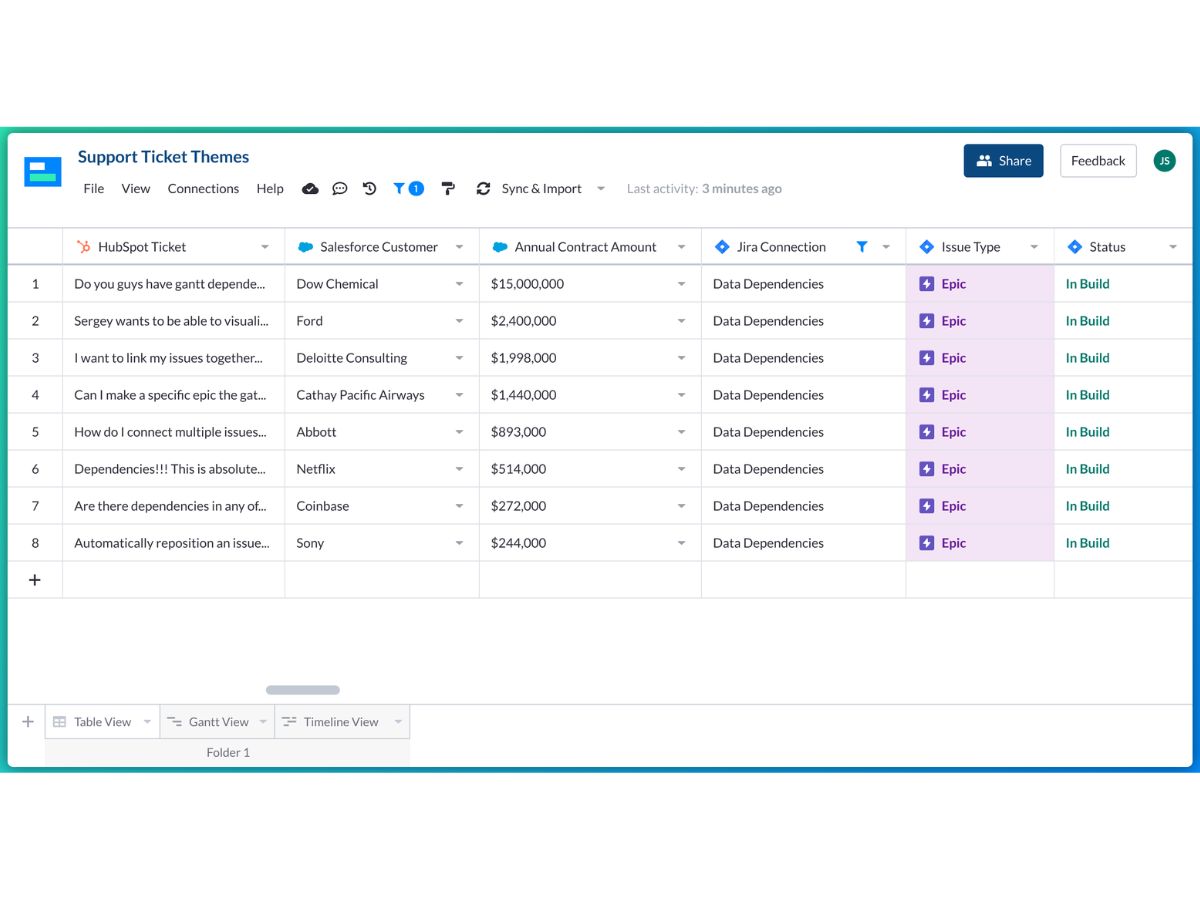1200x900 pixels.
Task: Switch to Gantt View tab
Action: click(218, 722)
